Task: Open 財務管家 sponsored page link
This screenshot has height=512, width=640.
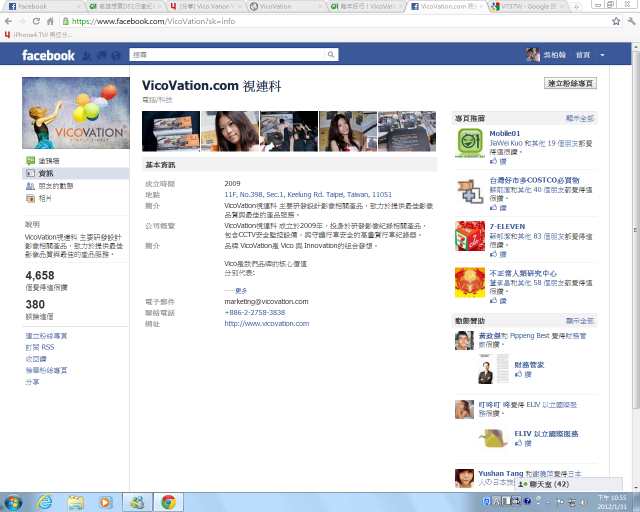Action: point(529,365)
